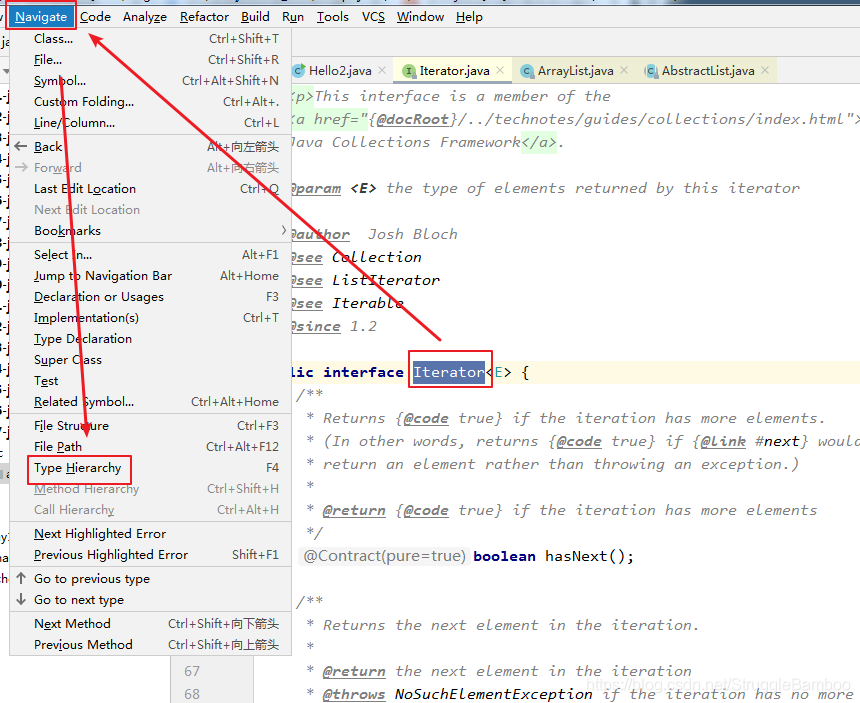Screen dimensions: 860x703
Task: Select Next Method entry
Action: [x=151, y=624]
